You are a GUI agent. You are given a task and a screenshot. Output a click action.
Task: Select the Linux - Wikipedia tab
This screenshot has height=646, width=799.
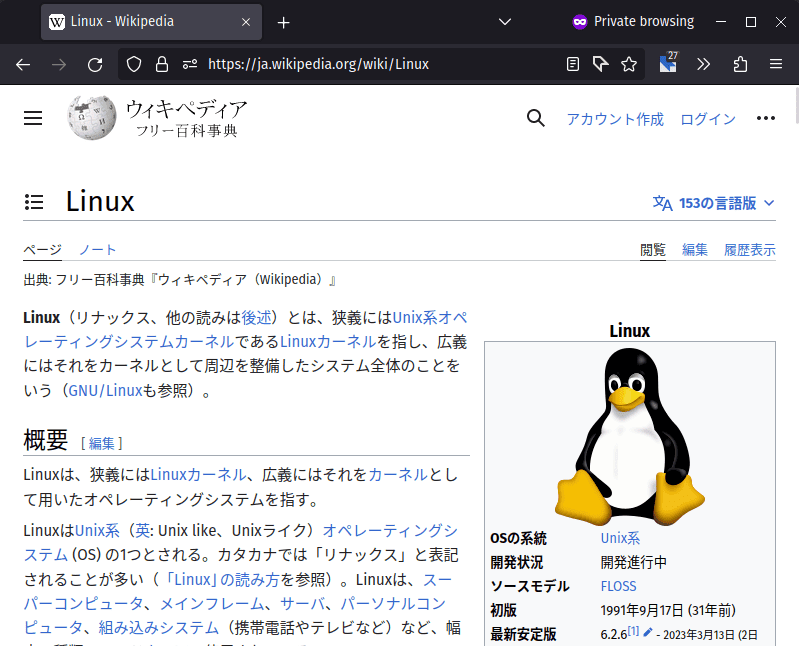(151, 22)
